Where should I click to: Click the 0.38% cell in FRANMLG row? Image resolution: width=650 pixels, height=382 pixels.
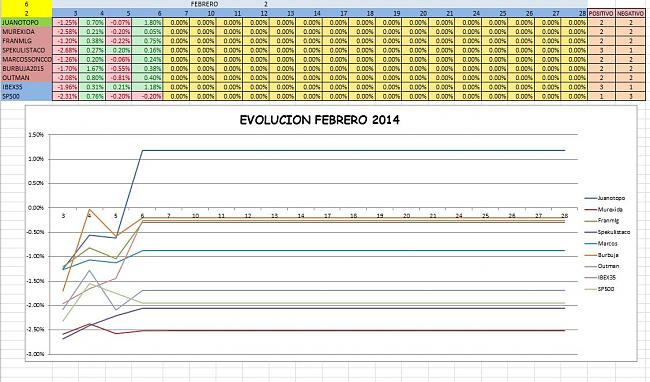[92, 41]
